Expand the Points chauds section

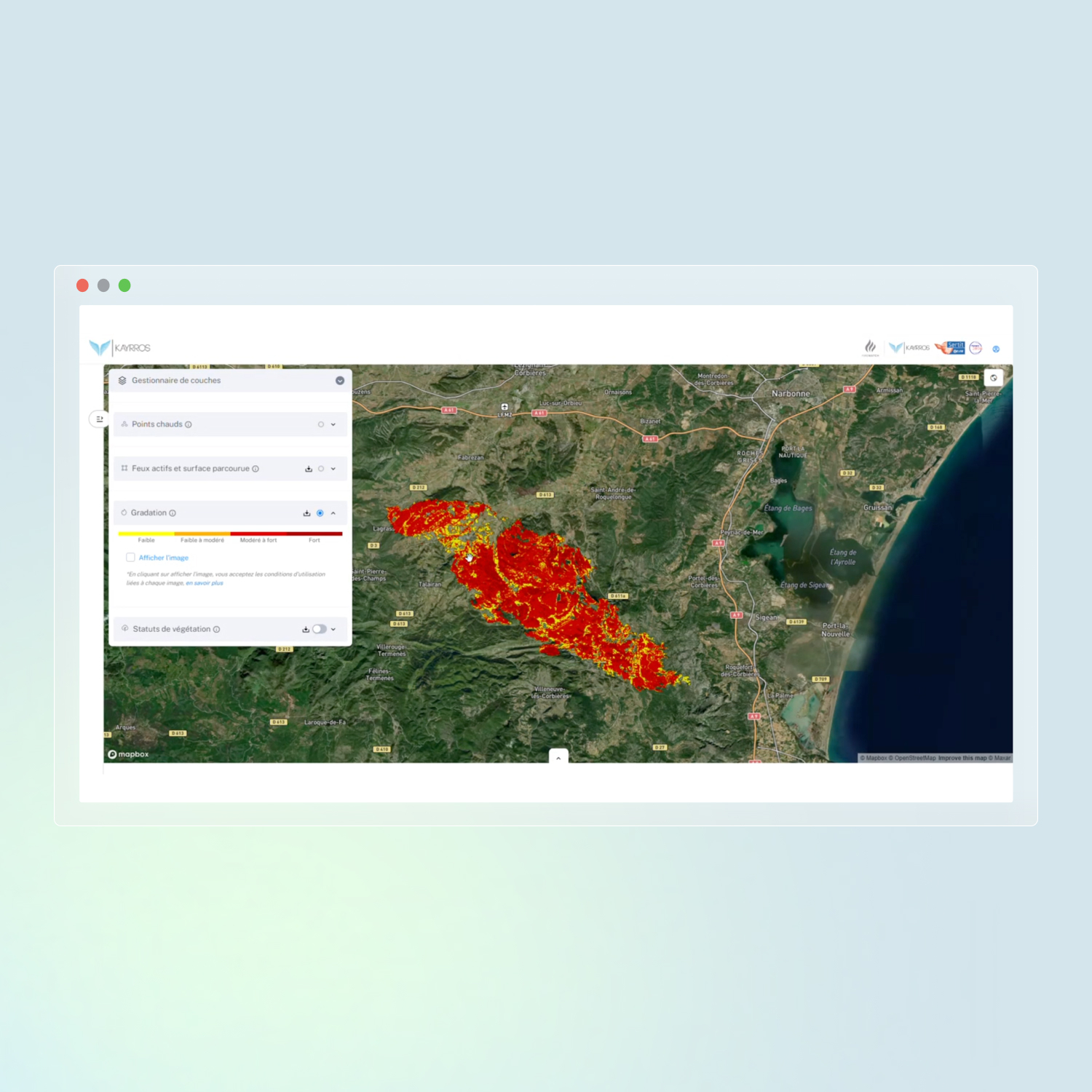[x=333, y=424]
